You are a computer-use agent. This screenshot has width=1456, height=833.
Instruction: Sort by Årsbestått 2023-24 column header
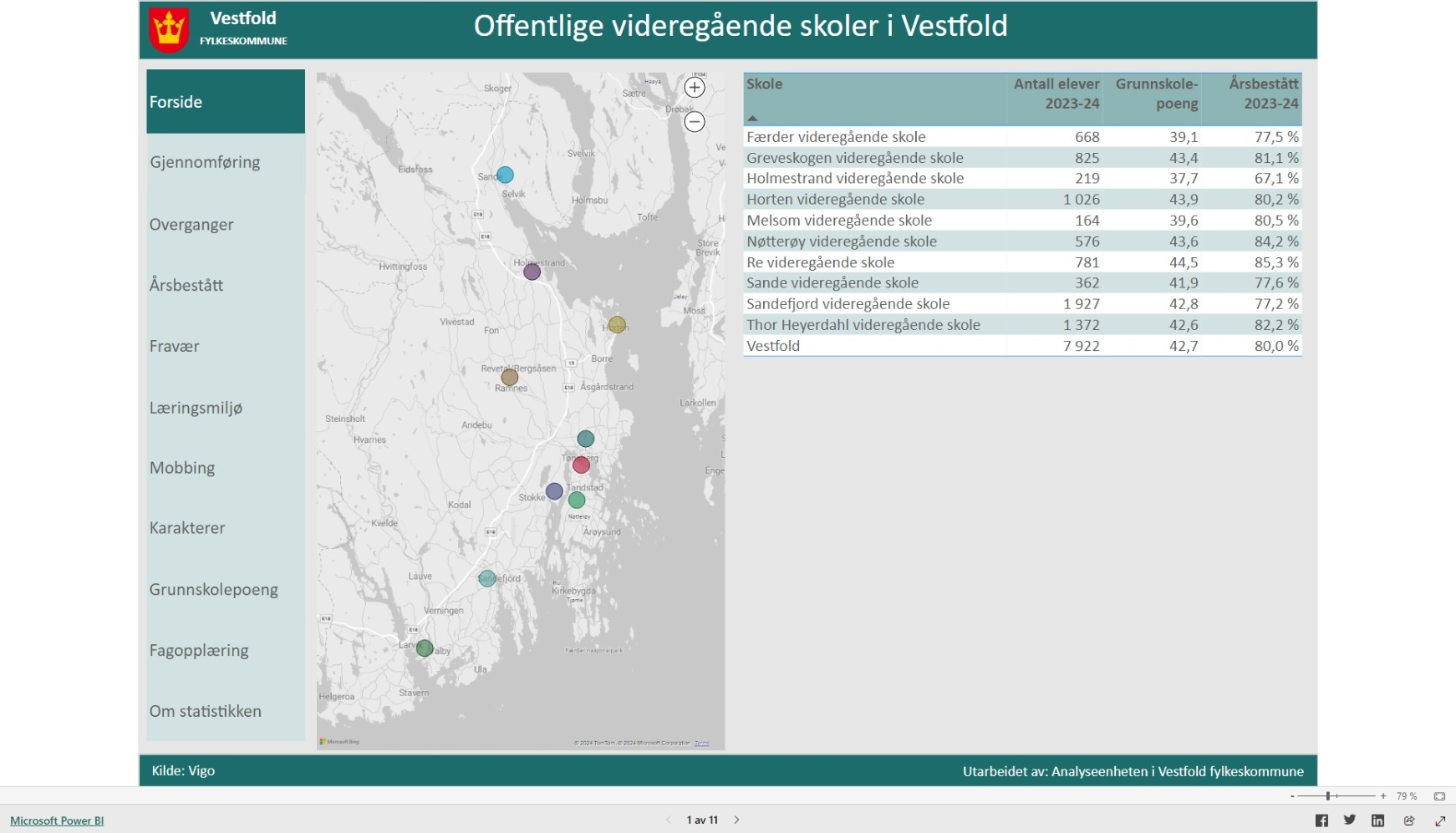click(x=1263, y=94)
